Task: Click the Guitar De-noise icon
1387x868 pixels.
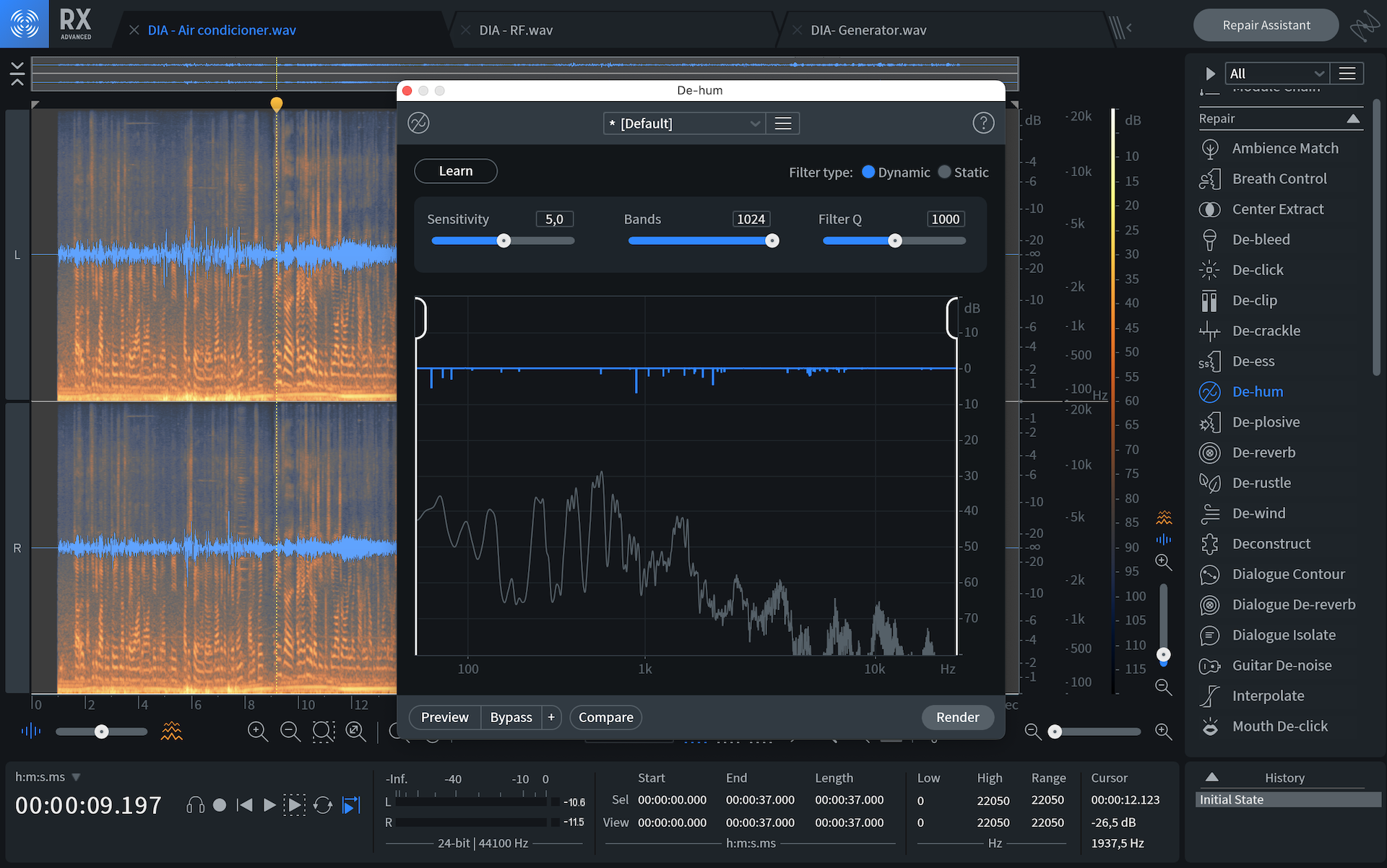Action: [1209, 666]
